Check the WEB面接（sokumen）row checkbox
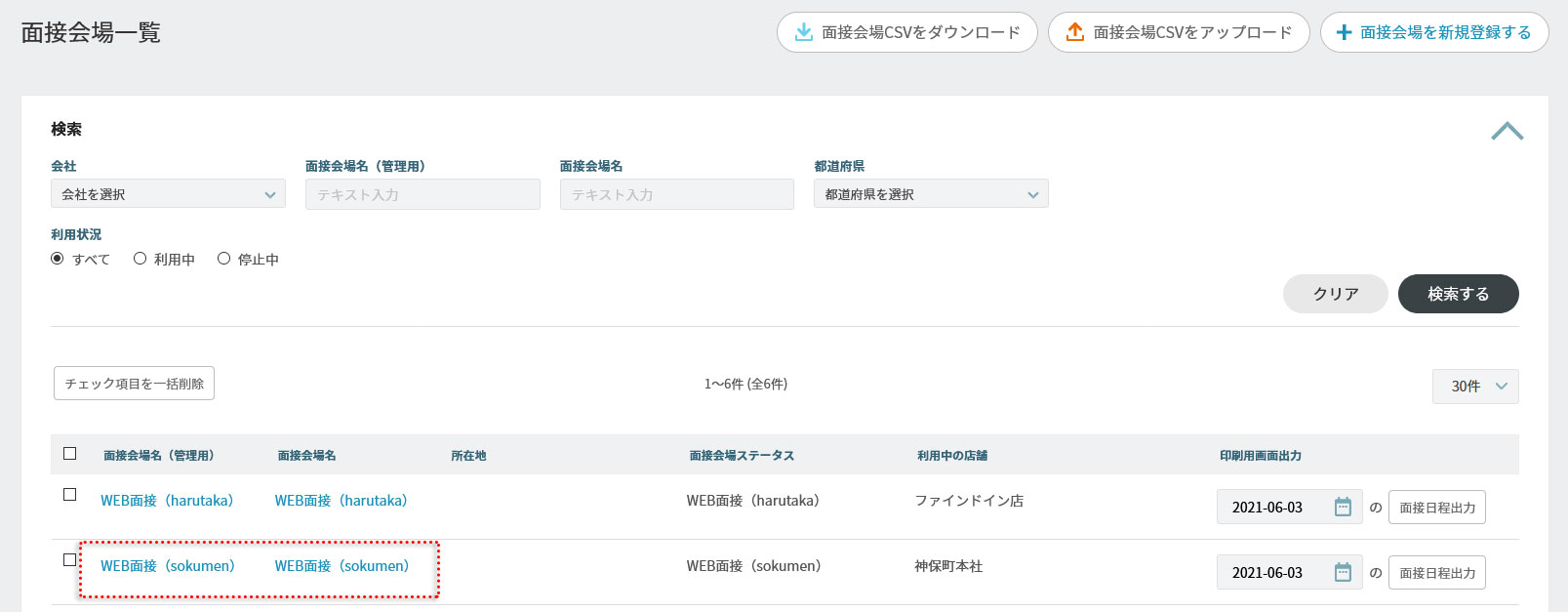Viewport: 1568px width, 612px height. pyautogui.click(x=69, y=559)
